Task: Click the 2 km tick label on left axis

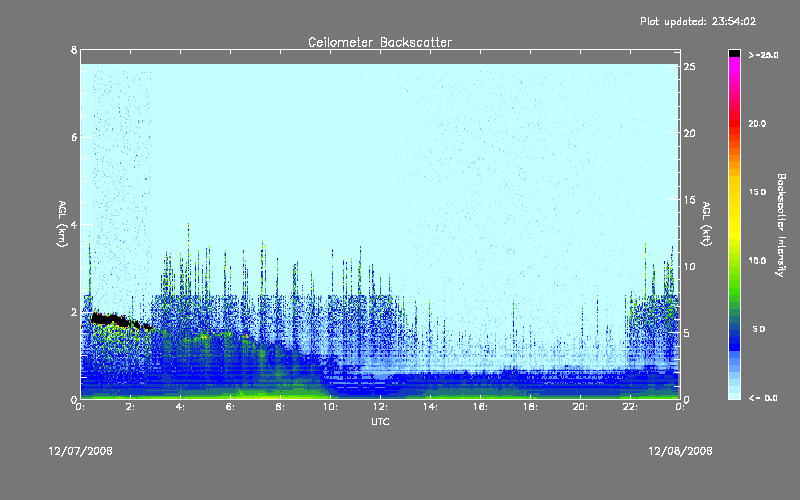Action: [74, 312]
